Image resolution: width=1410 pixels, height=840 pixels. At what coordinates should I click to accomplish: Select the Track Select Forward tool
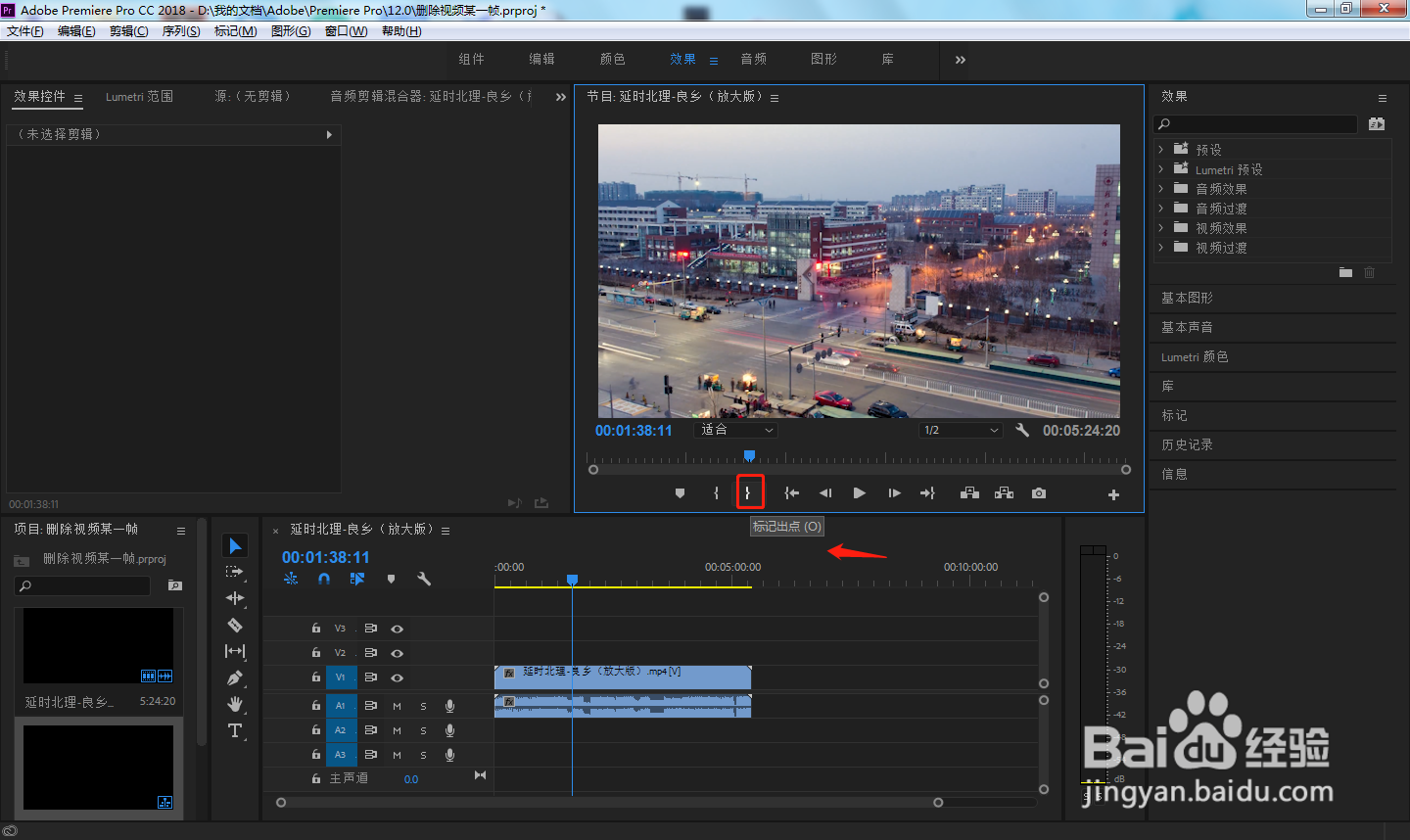(235, 572)
